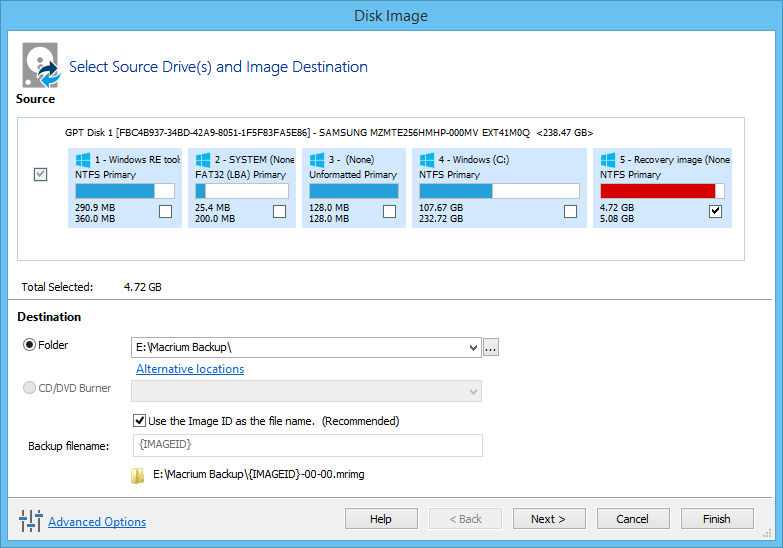The height and width of the screenshot is (548, 783).
Task: Check the partition 4 Windows (C:) checkbox
Action: pos(570,211)
